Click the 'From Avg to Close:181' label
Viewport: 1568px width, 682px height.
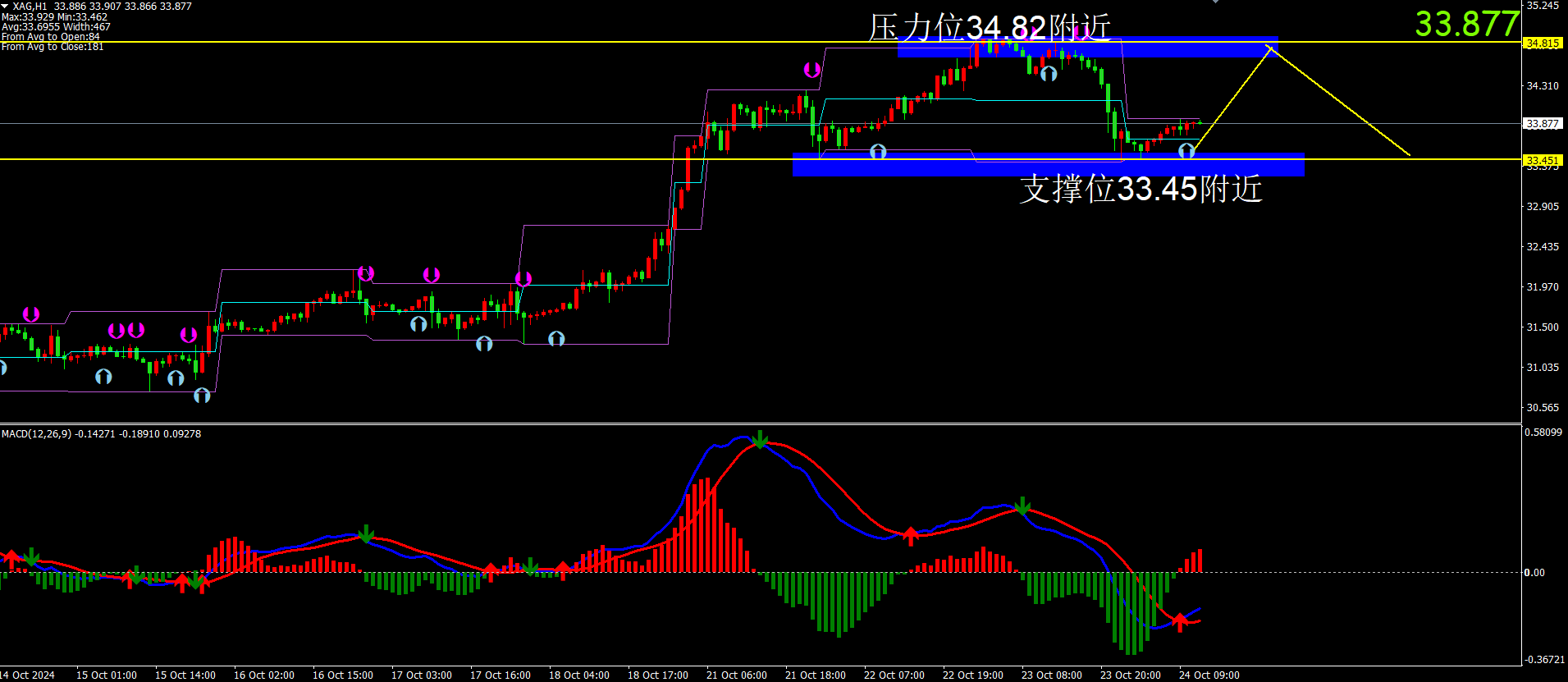[x=53, y=46]
